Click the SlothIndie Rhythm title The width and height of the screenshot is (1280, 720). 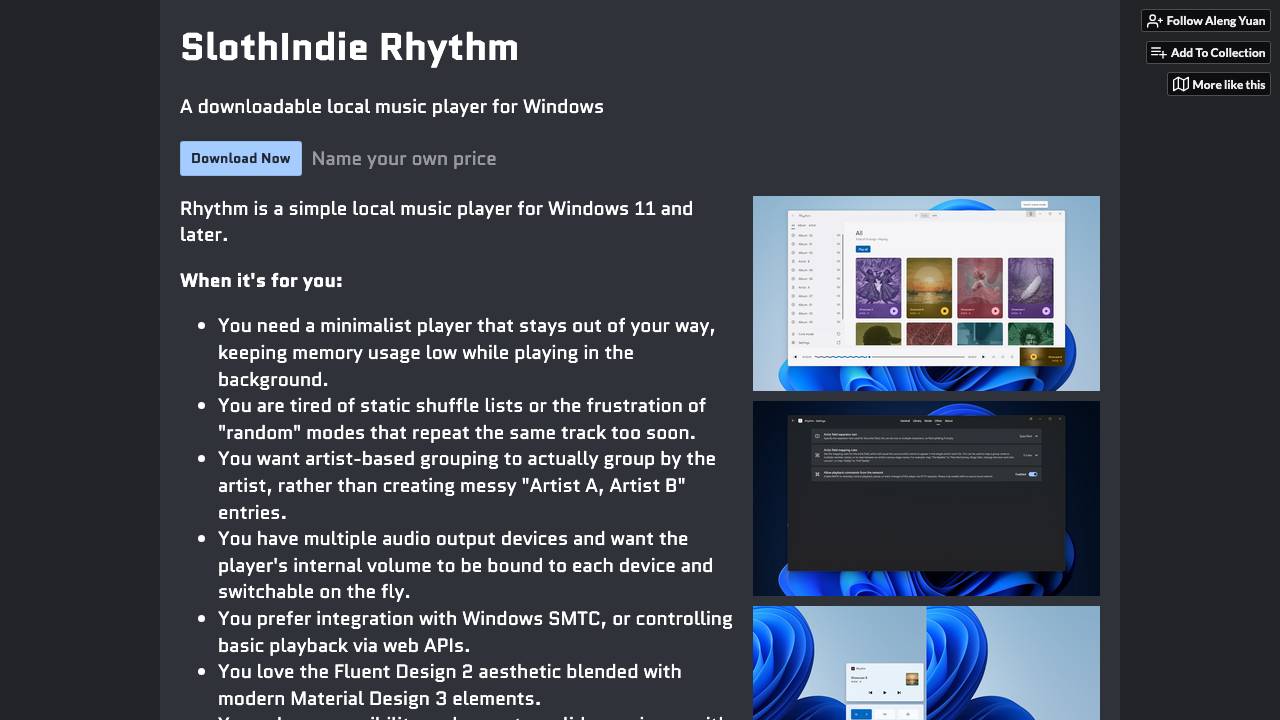349,47
